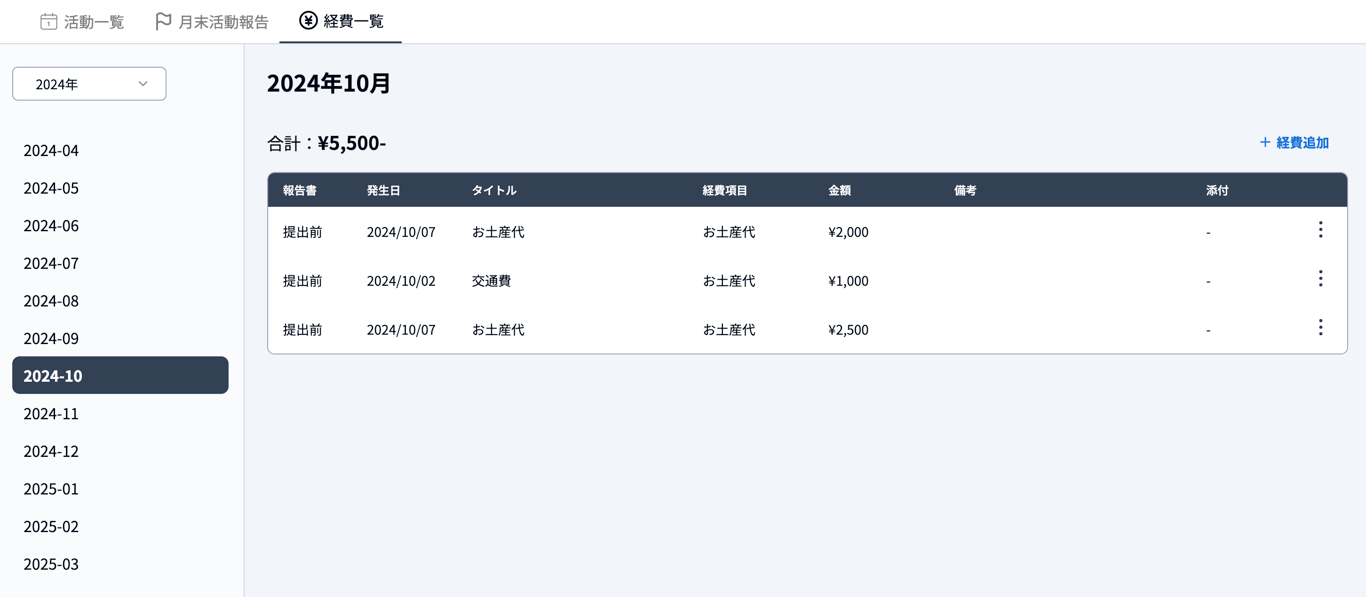Viewport: 1366px width, 597px height.
Task: Select the 経費一覧 tab
Action: pyautogui.click(x=341, y=21)
